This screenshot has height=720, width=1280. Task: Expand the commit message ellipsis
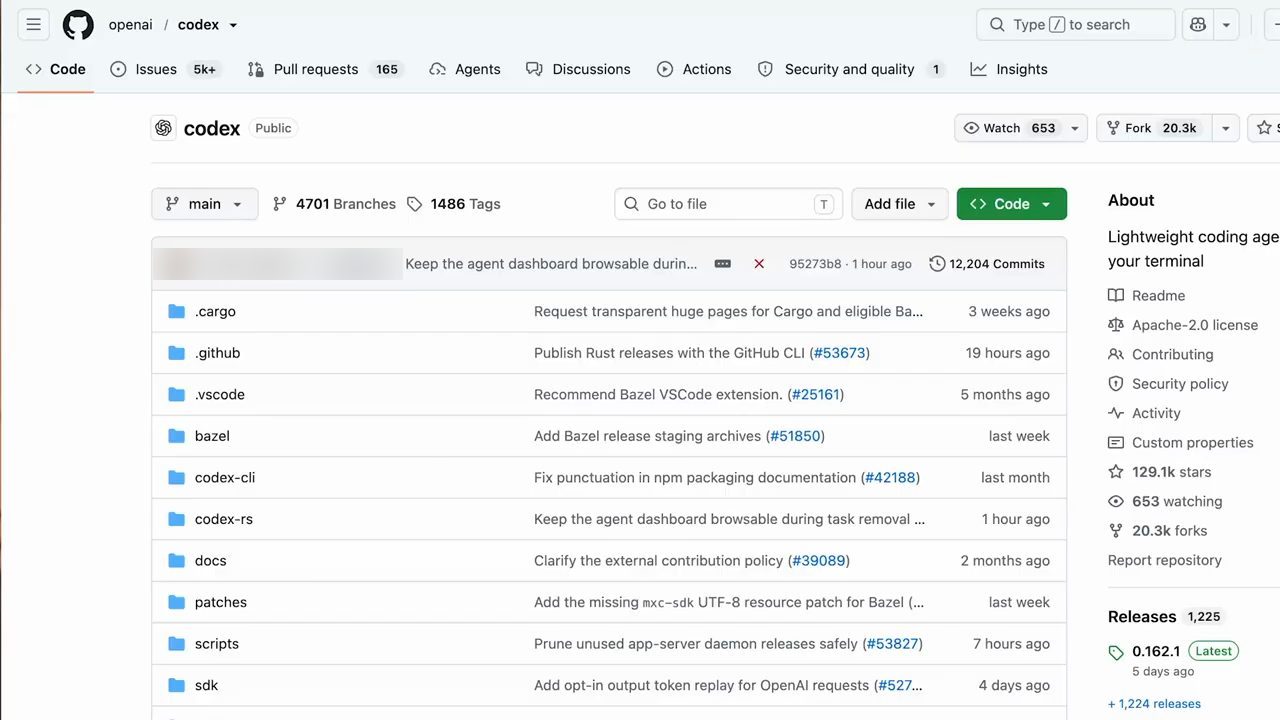723,264
